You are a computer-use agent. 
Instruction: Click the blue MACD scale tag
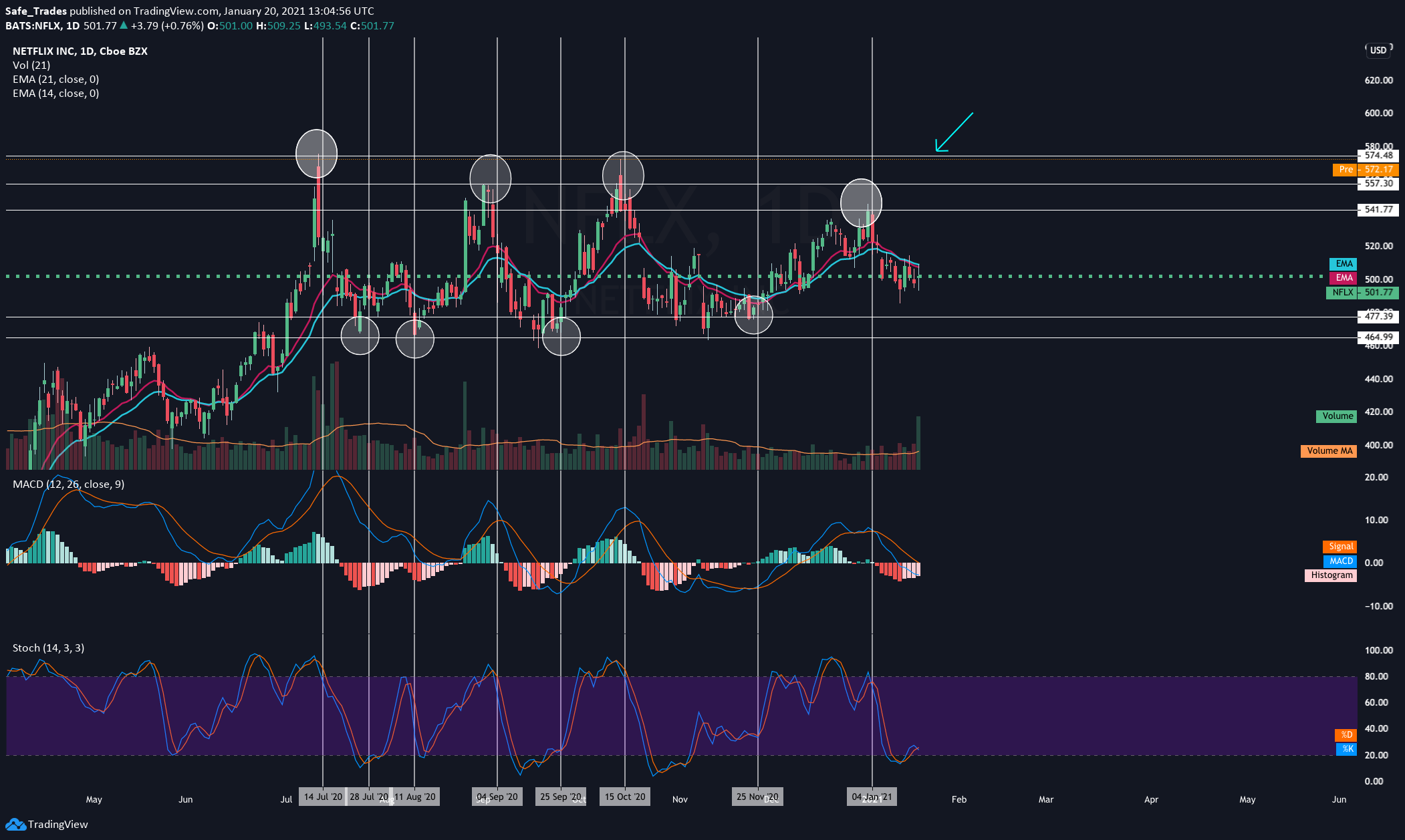pyautogui.click(x=1339, y=561)
